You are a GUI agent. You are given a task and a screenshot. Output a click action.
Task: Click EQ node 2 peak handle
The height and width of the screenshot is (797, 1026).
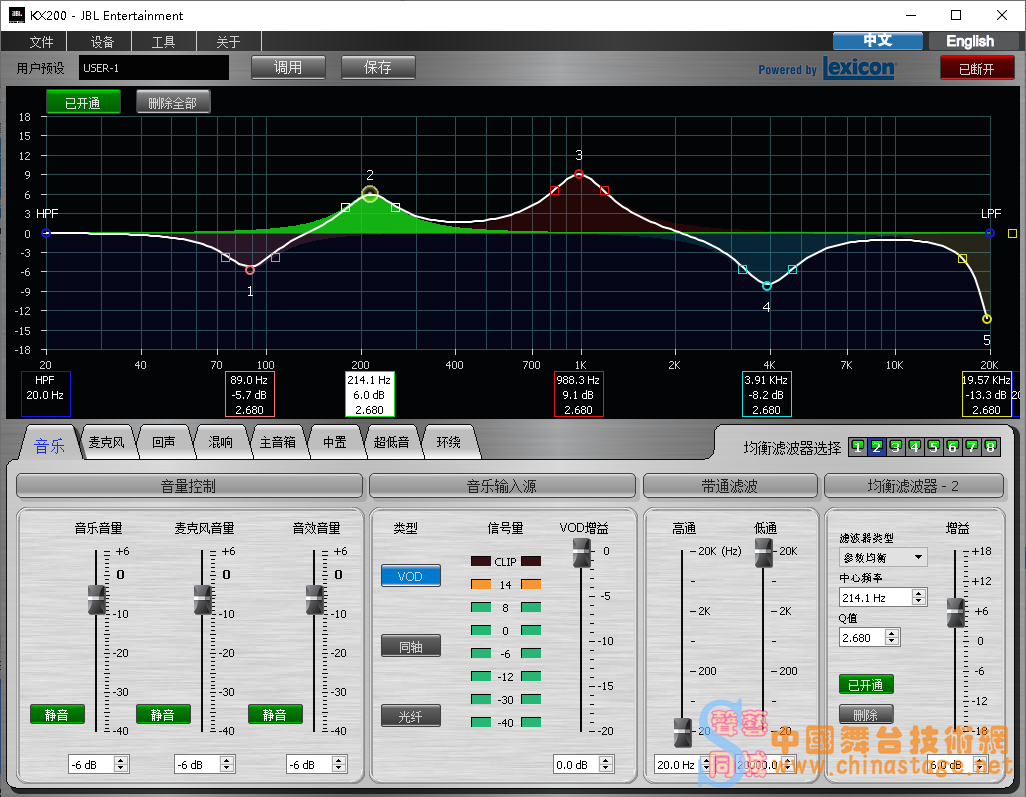click(x=370, y=194)
